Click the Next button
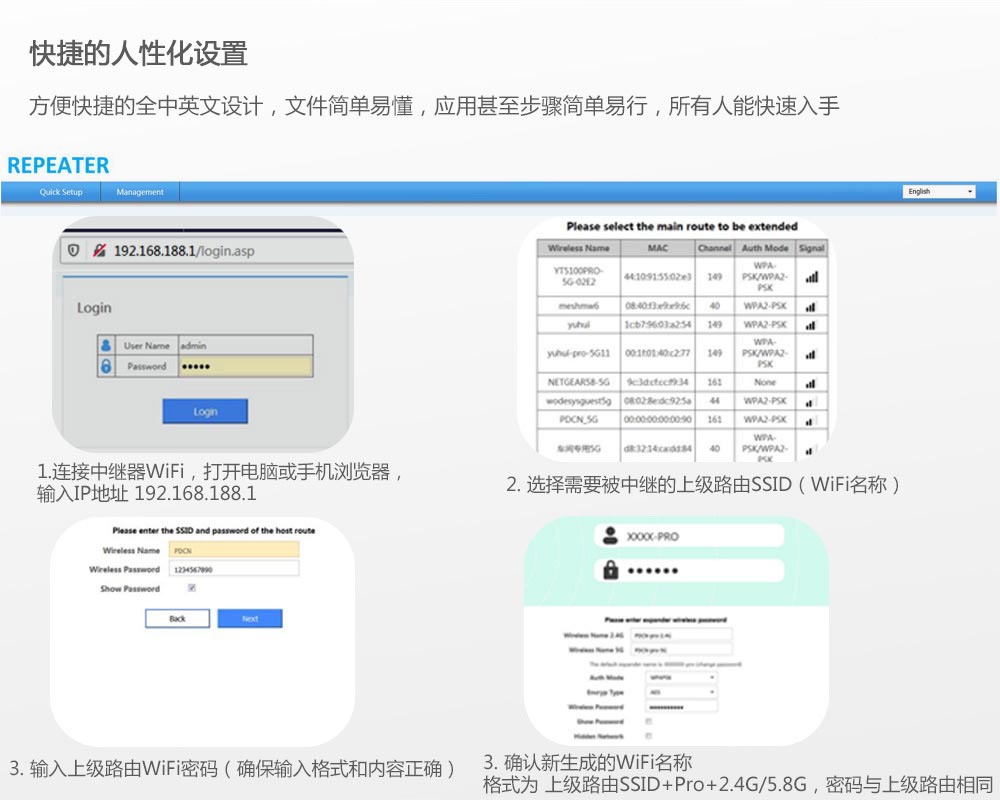 (250, 619)
